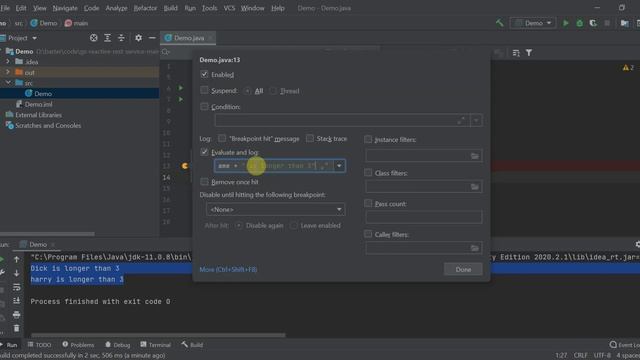Open Project Structure icon in top toolbar
Image resolution: width=640 pixels, height=360 pixels.
click(624, 23)
